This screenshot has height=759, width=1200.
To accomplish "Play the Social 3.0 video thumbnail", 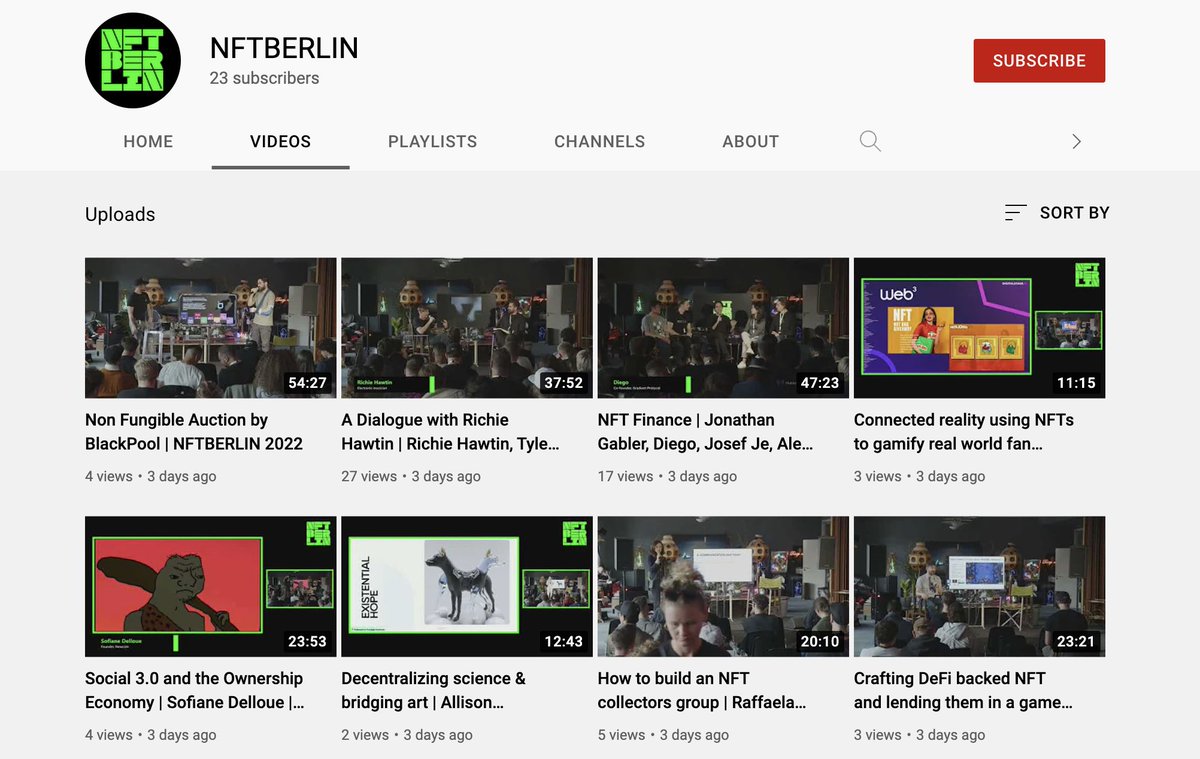I will click(x=211, y=586).
